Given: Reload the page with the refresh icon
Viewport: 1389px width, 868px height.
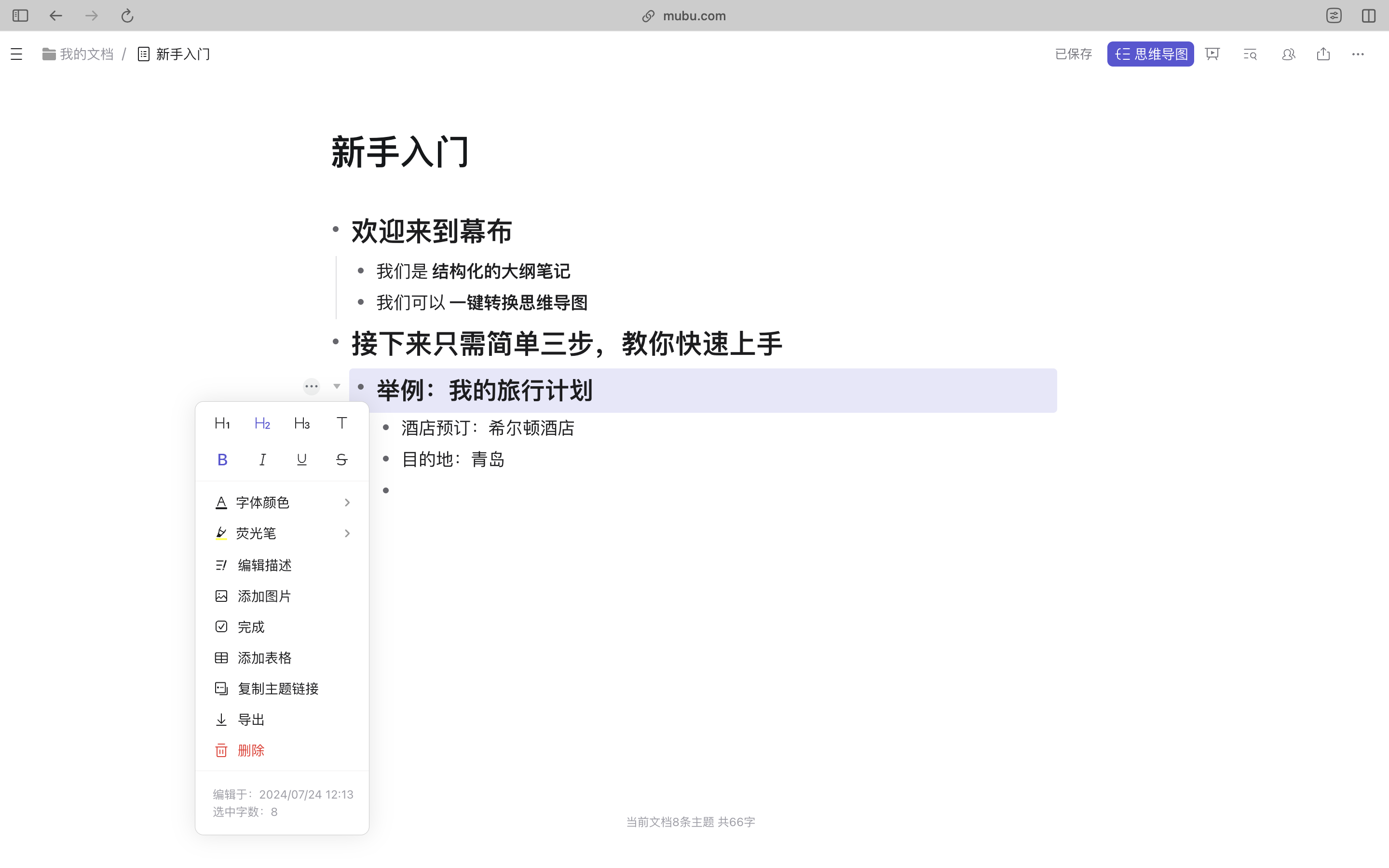Looking at the screenshot, I should click(127, 15).
